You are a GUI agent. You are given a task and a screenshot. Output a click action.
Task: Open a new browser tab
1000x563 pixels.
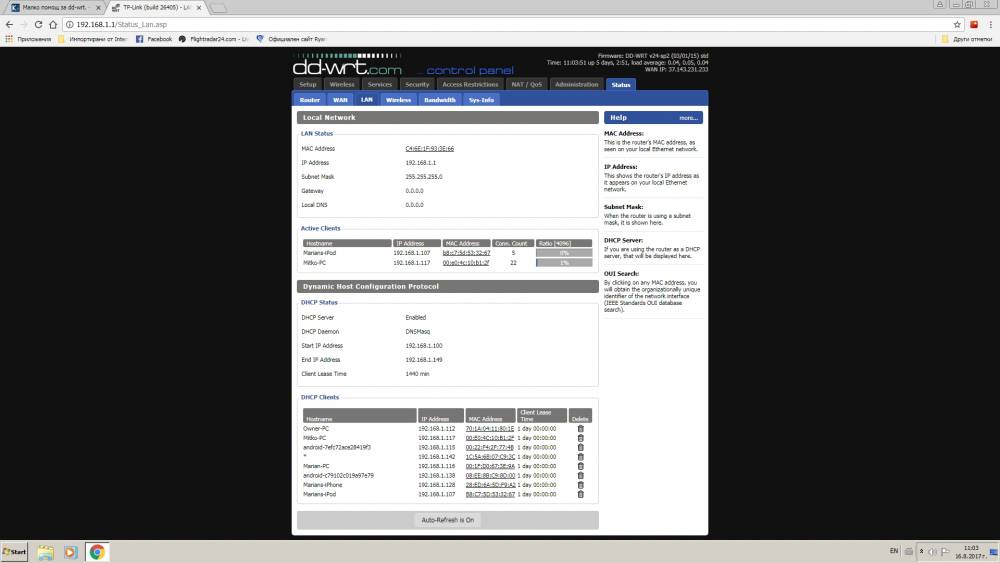(218, 8)
